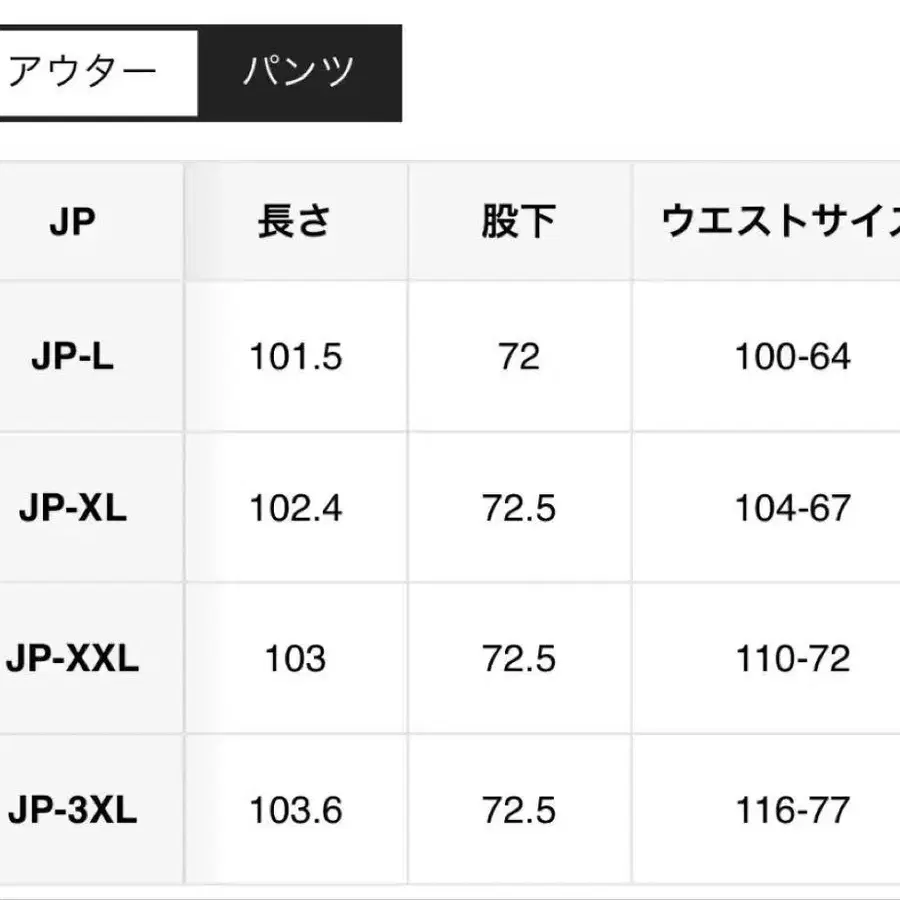The image size is (900, 900).
Task: Select the JP-3XL size row label
Action: (x=72, y=810)
